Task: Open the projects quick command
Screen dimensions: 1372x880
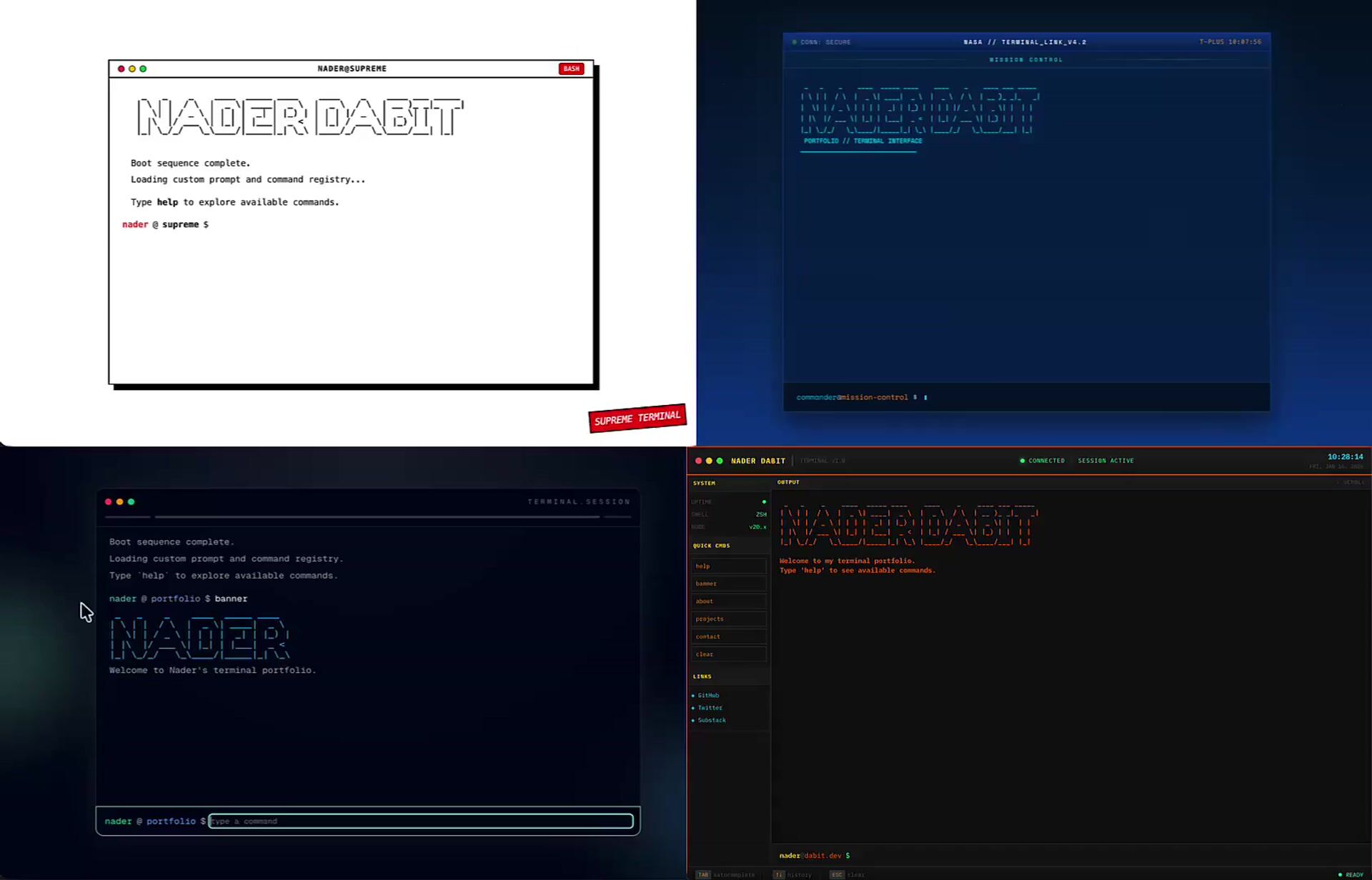Action: pos(728,619)
